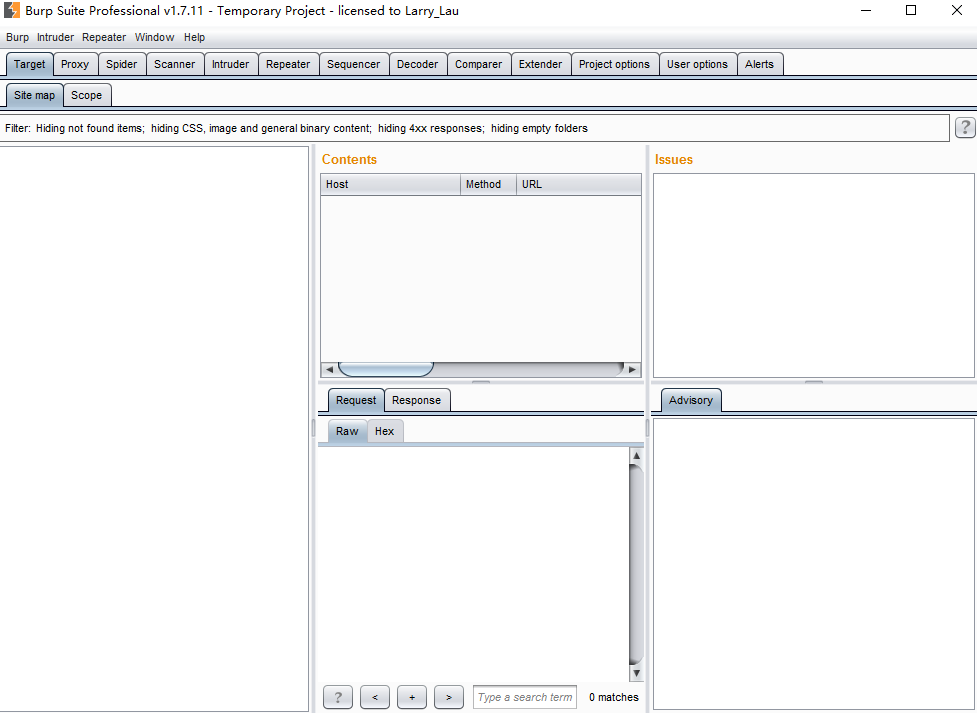Click the request pane scroll up arrow
This screenshot has height=713, width=977.
click(x=636, y=456)
